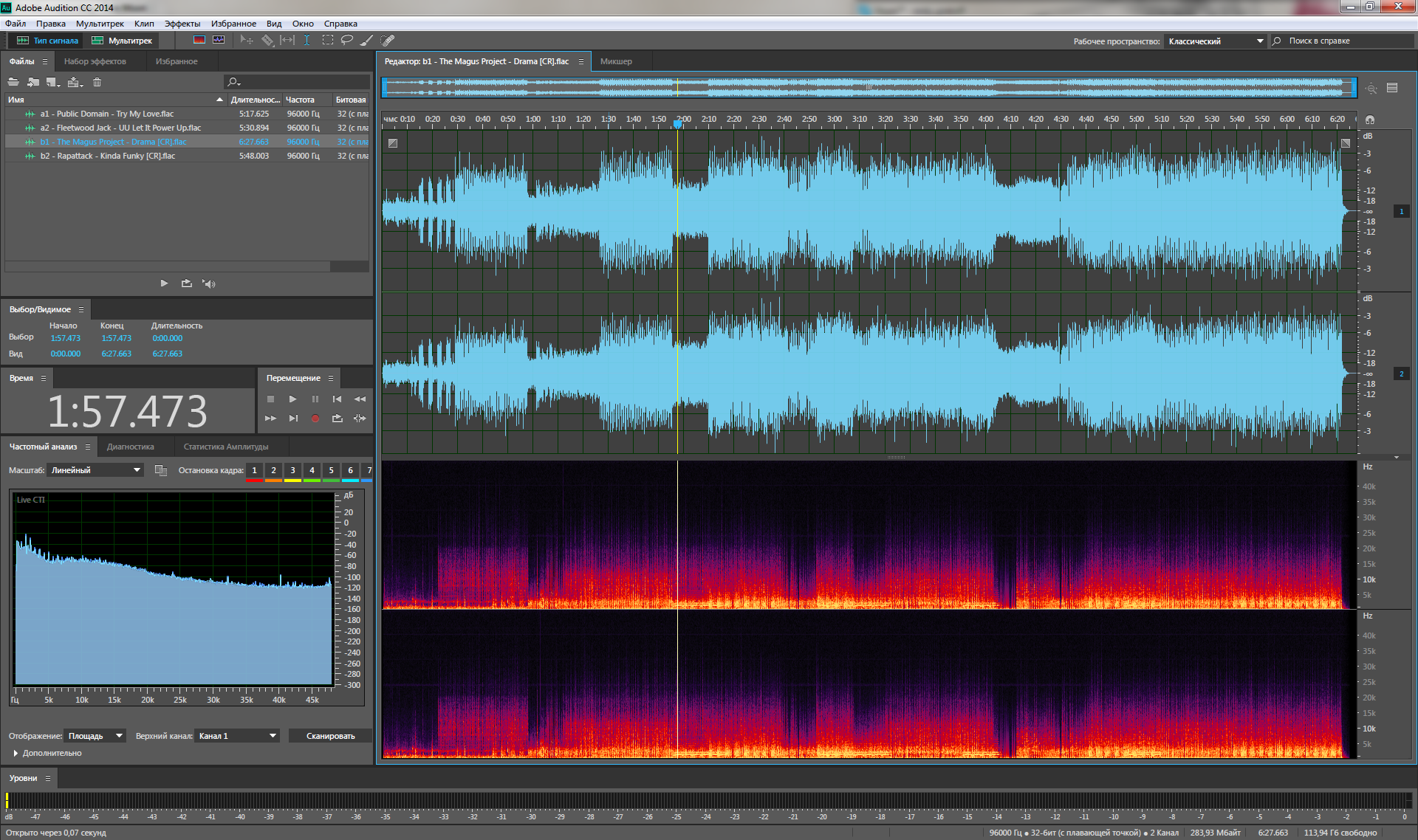Toggle Skip Selection transport button
Viewport: 1418px width, 840px height.
tap(360, 419)
